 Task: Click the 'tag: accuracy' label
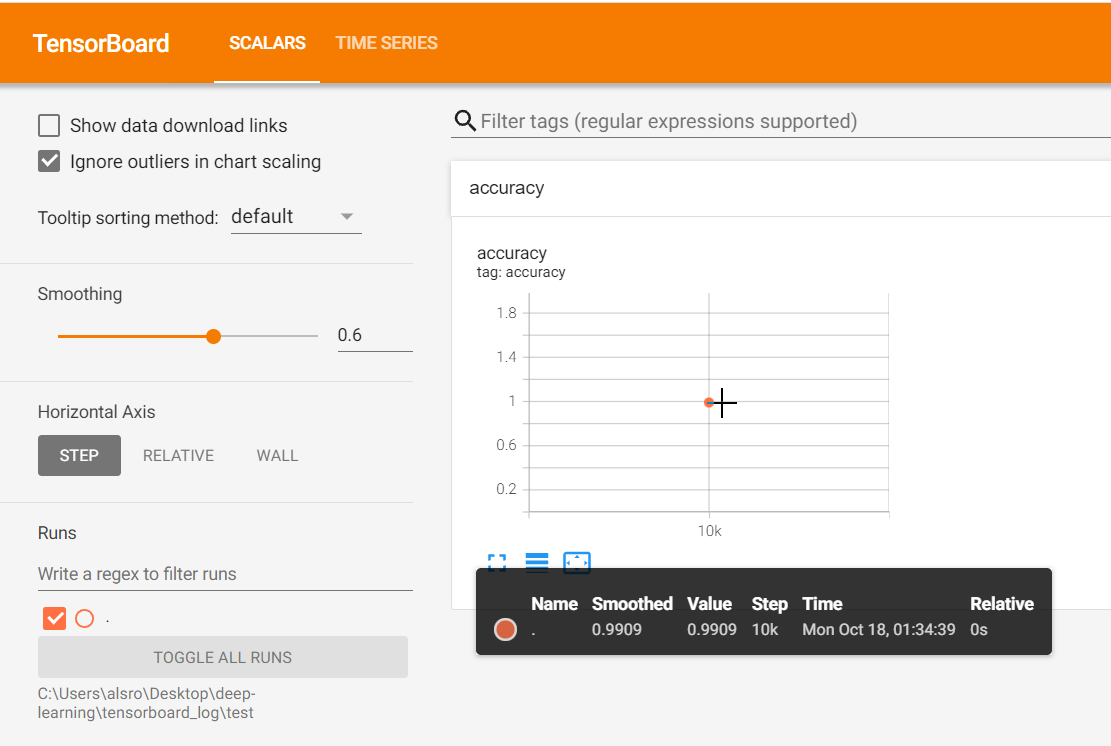coord(521,272)
